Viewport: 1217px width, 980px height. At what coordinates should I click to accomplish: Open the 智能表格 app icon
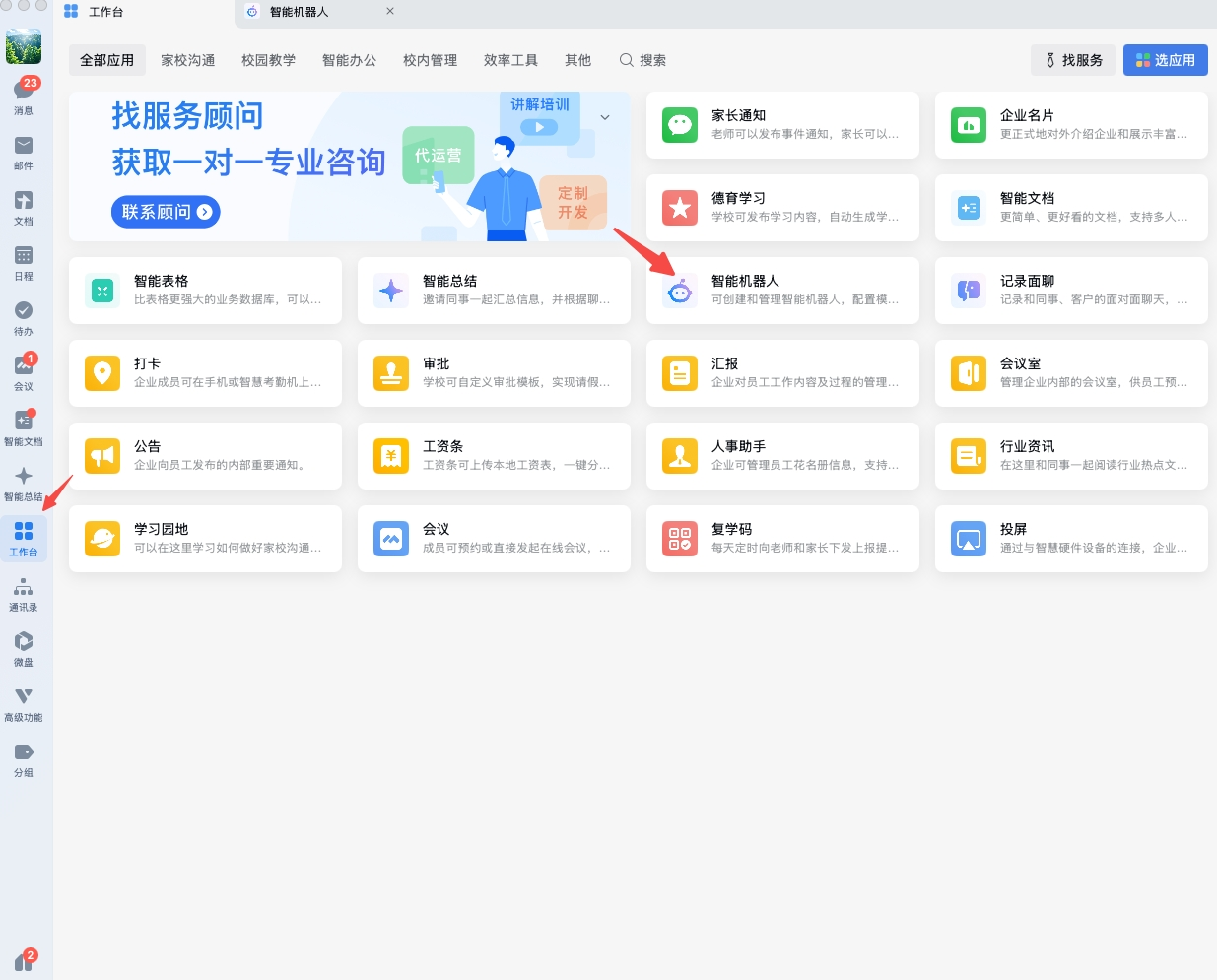pos(102,291)
